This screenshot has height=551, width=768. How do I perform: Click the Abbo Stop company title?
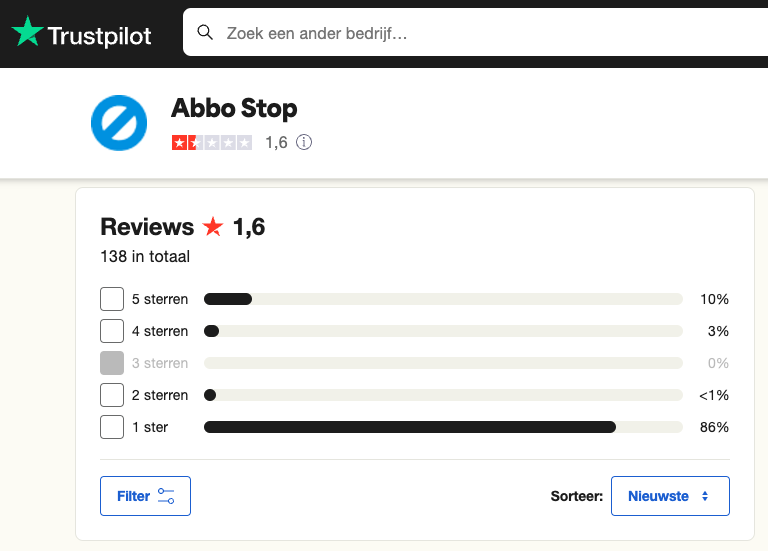(x=234, y=108)
